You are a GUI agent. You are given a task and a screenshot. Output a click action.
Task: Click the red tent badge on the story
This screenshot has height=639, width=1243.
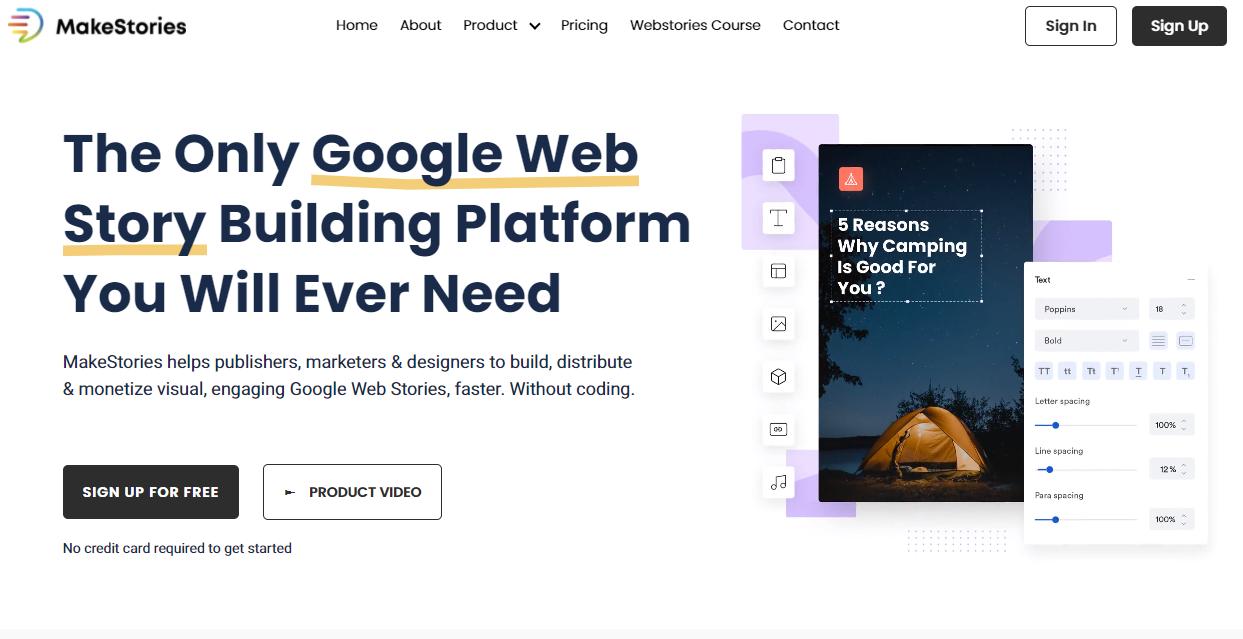pyautogui.click(x=851, y=179)
